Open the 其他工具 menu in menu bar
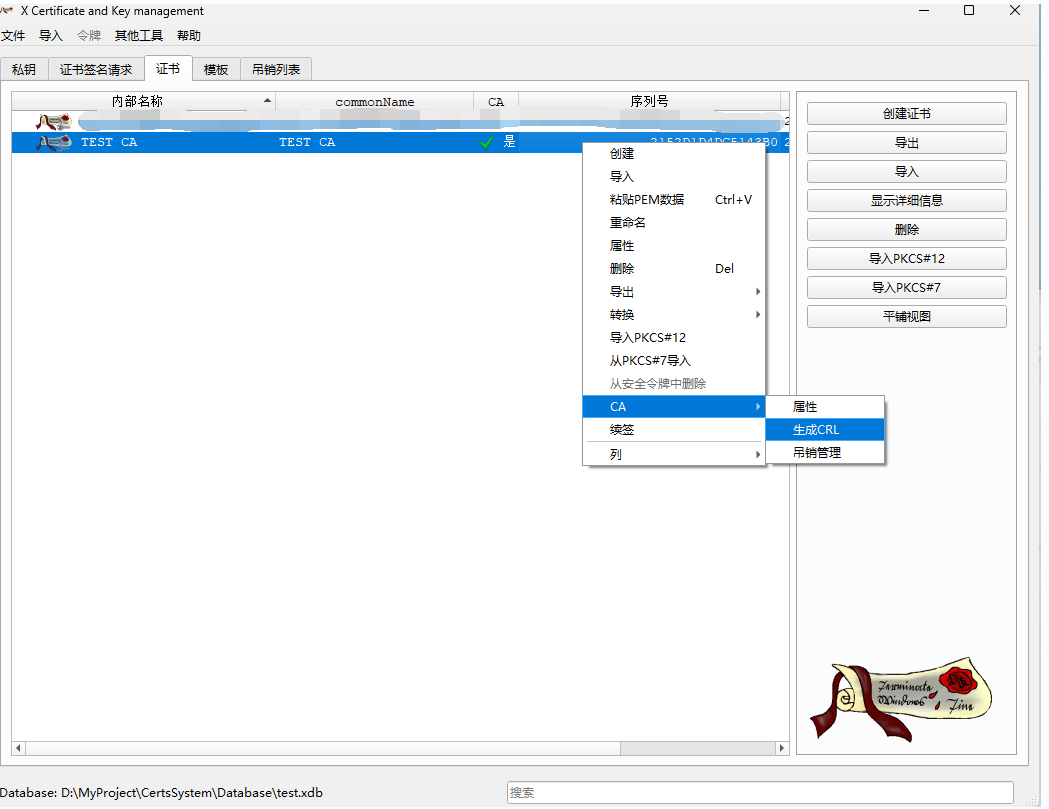 (138, 36)
